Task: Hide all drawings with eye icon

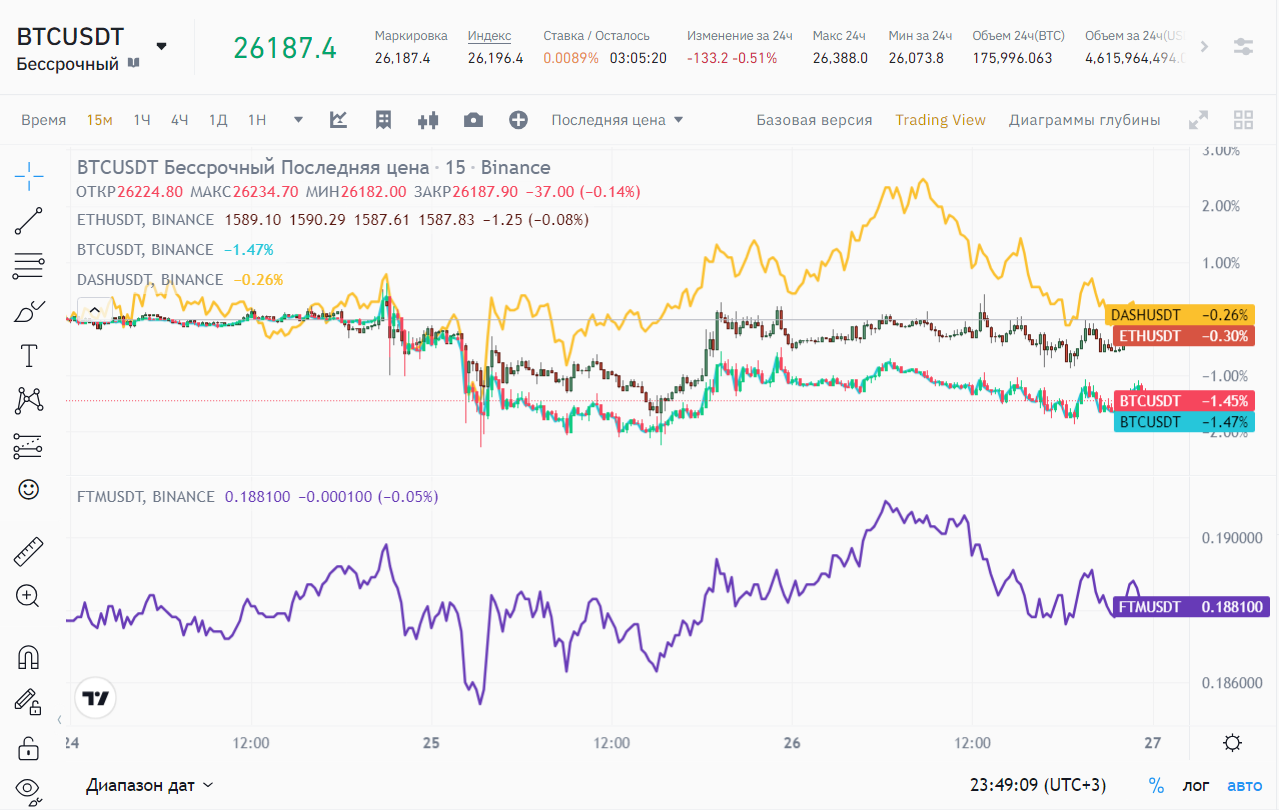Action: point(29,790)
